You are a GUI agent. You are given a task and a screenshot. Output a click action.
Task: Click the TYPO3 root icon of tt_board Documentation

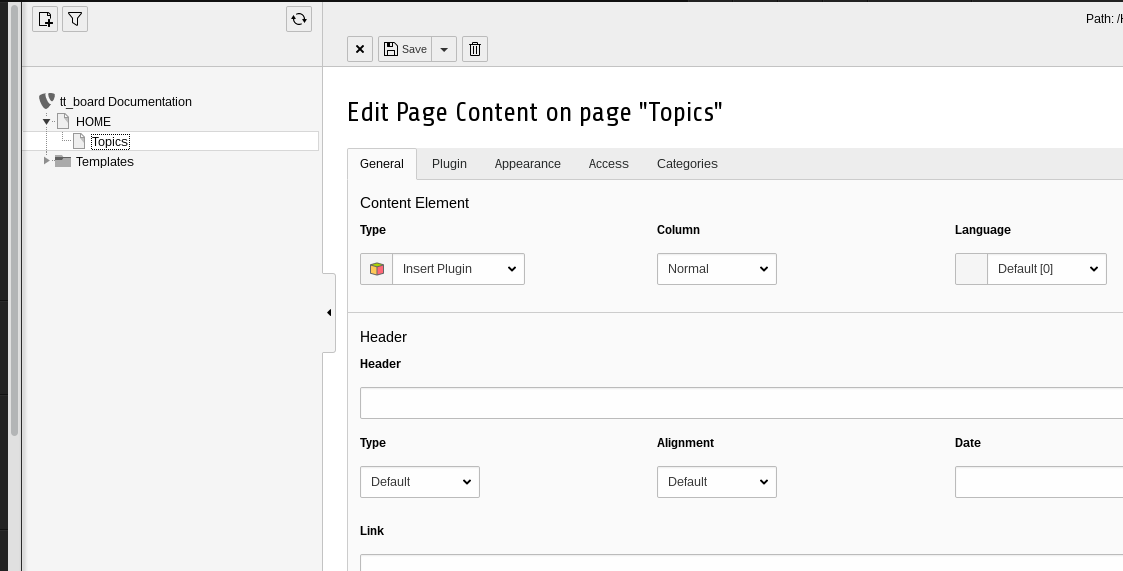[x=47, y=101]
